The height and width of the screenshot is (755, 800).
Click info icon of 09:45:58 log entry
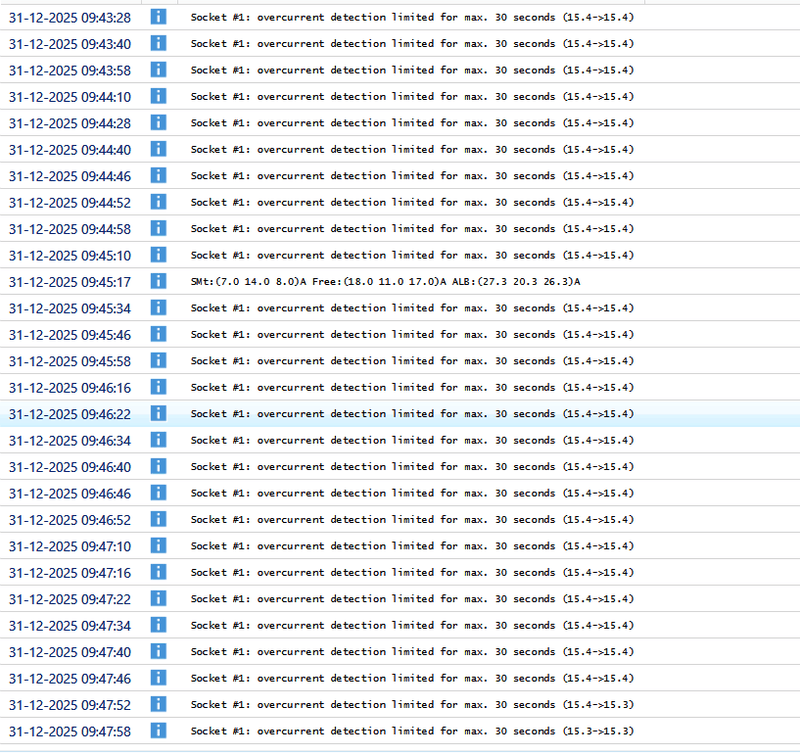[158, 361]
